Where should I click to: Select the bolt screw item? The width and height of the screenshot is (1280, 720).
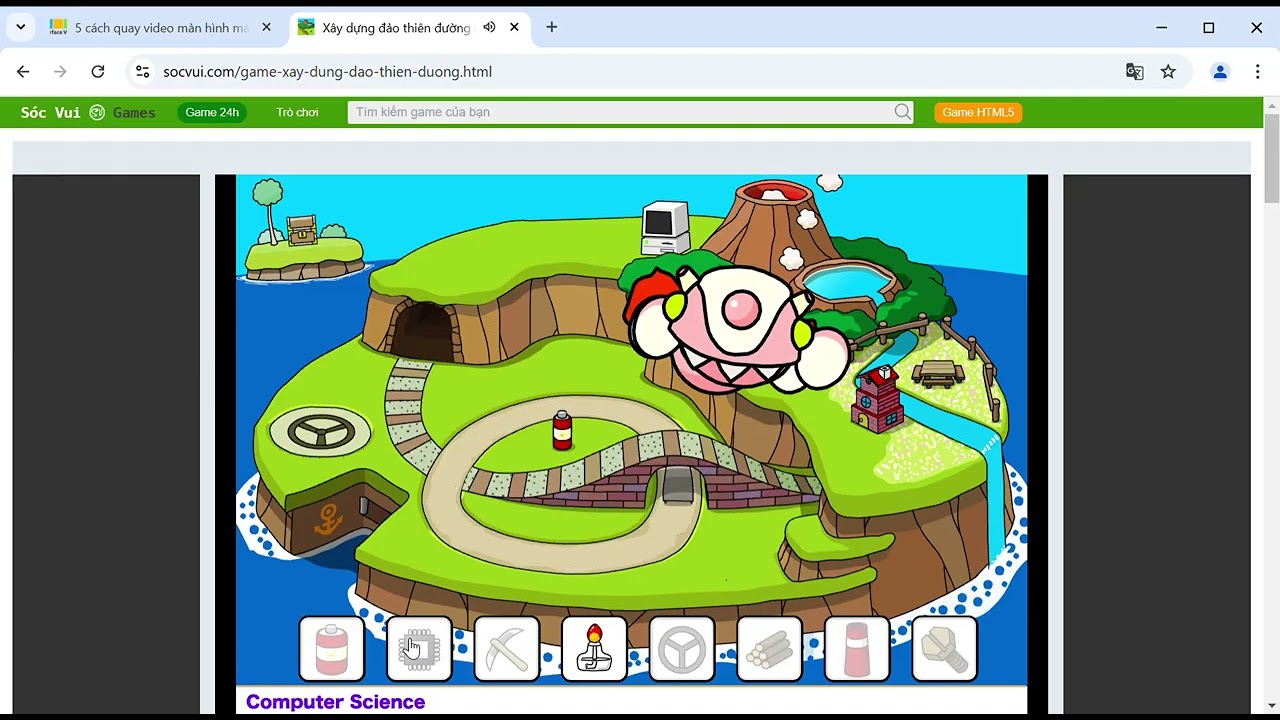pyautogui.click(x=944, y=649)
